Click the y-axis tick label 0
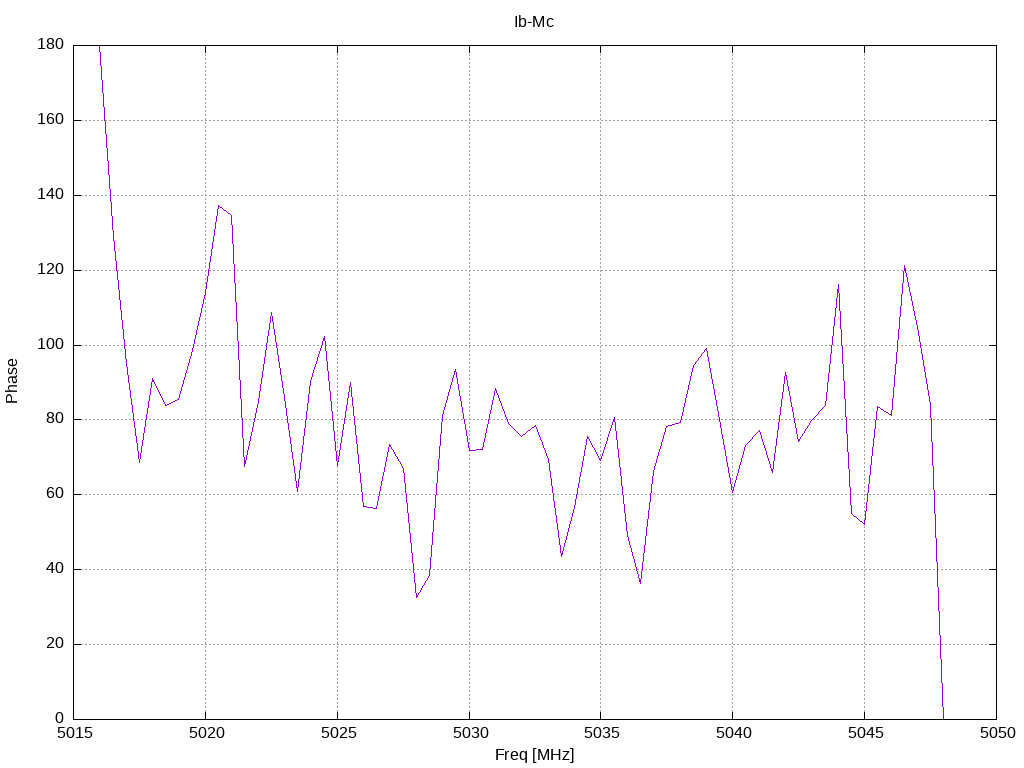Viewport: 1024px width, 768px height. point(59,718)
